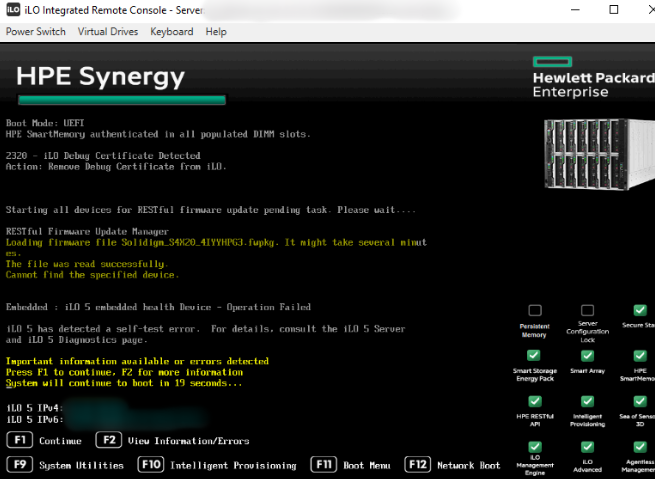
Task: Click the 'Important information available or errors detected' line
Action: [137, 361]
